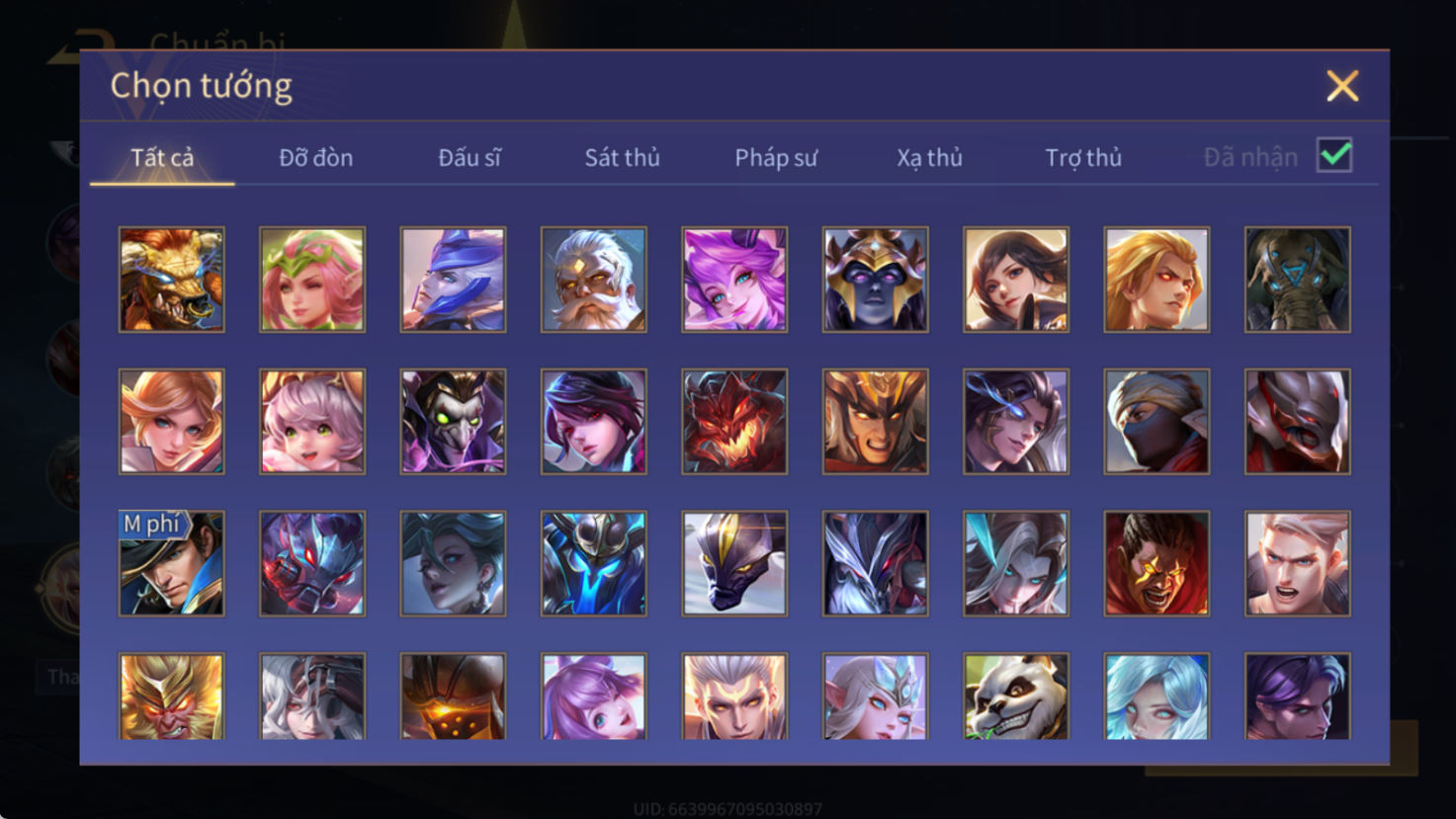Toggle the Đã nhận checkbox
Image resolution: width=1456 pixels, height=819 pixels.
tap(1334, 155)
